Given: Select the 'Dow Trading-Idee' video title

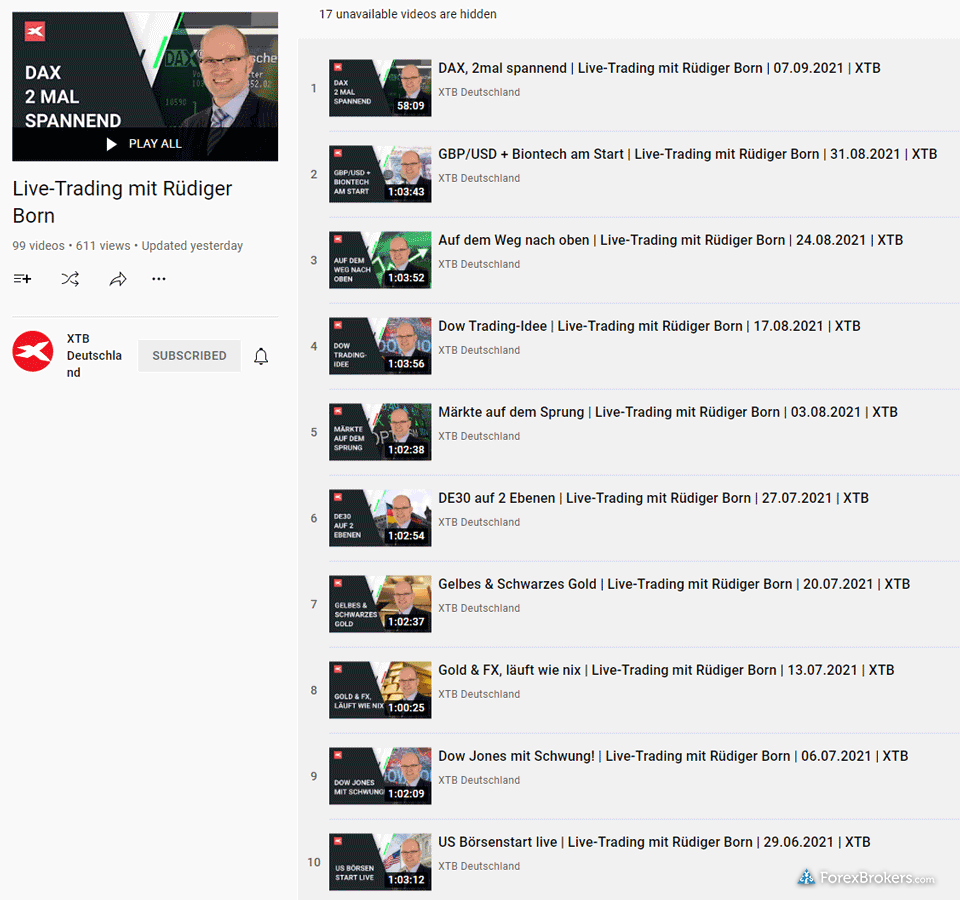Looking at the screenshot, I should [x=649, y=326].
